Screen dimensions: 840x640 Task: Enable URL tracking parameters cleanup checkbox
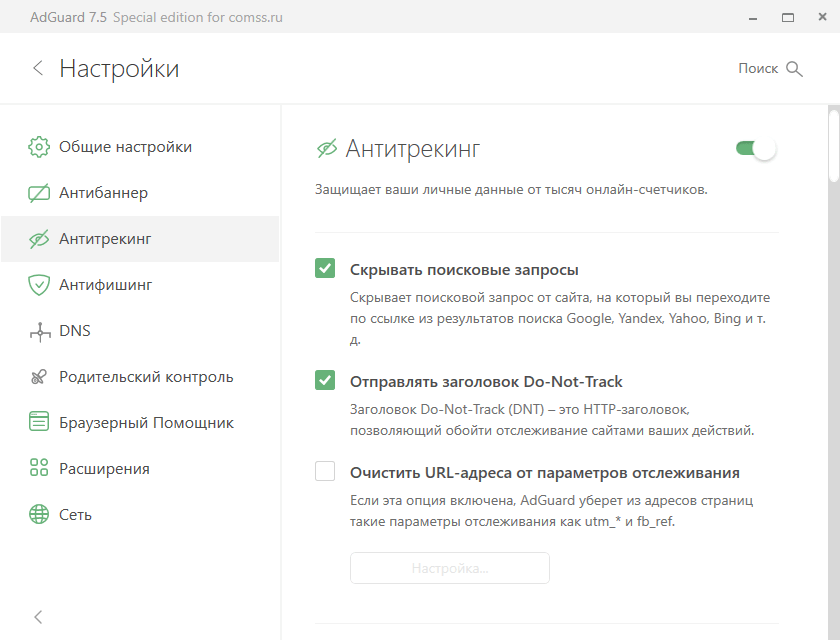click(x=325, y=472)
